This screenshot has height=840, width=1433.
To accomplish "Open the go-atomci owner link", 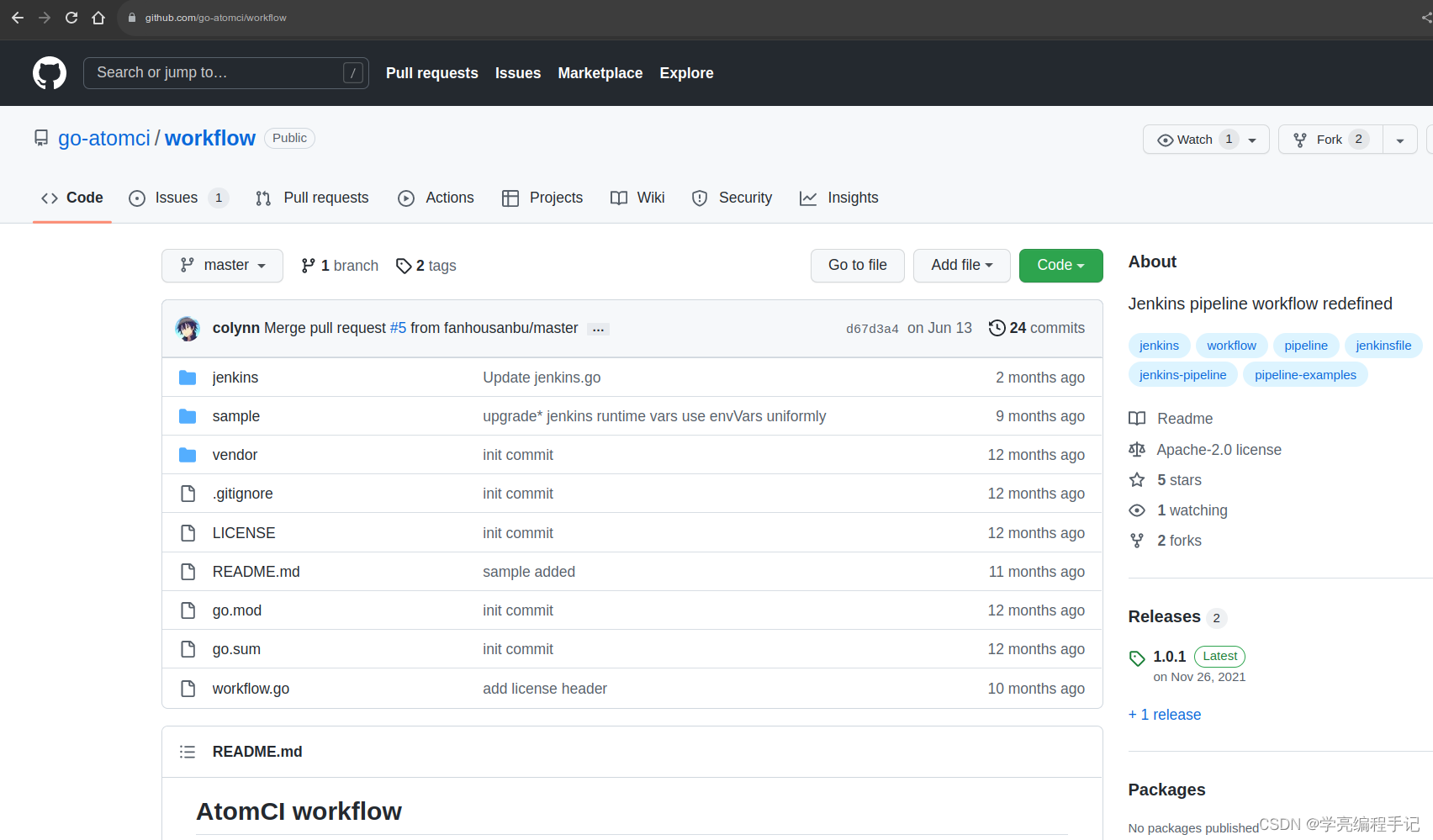I will coord(104,138).
